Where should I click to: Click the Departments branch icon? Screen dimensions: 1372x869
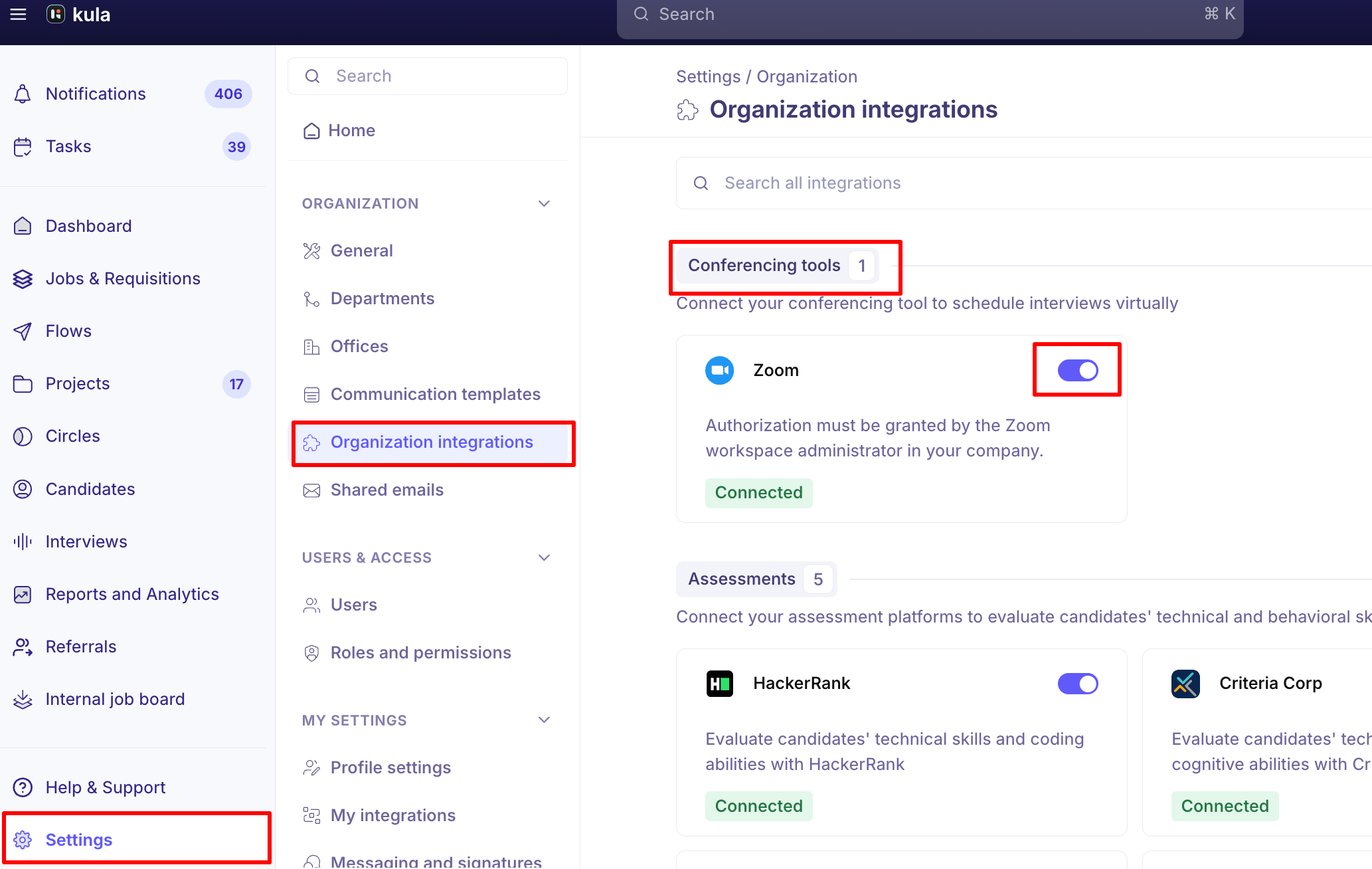point(311,299)
